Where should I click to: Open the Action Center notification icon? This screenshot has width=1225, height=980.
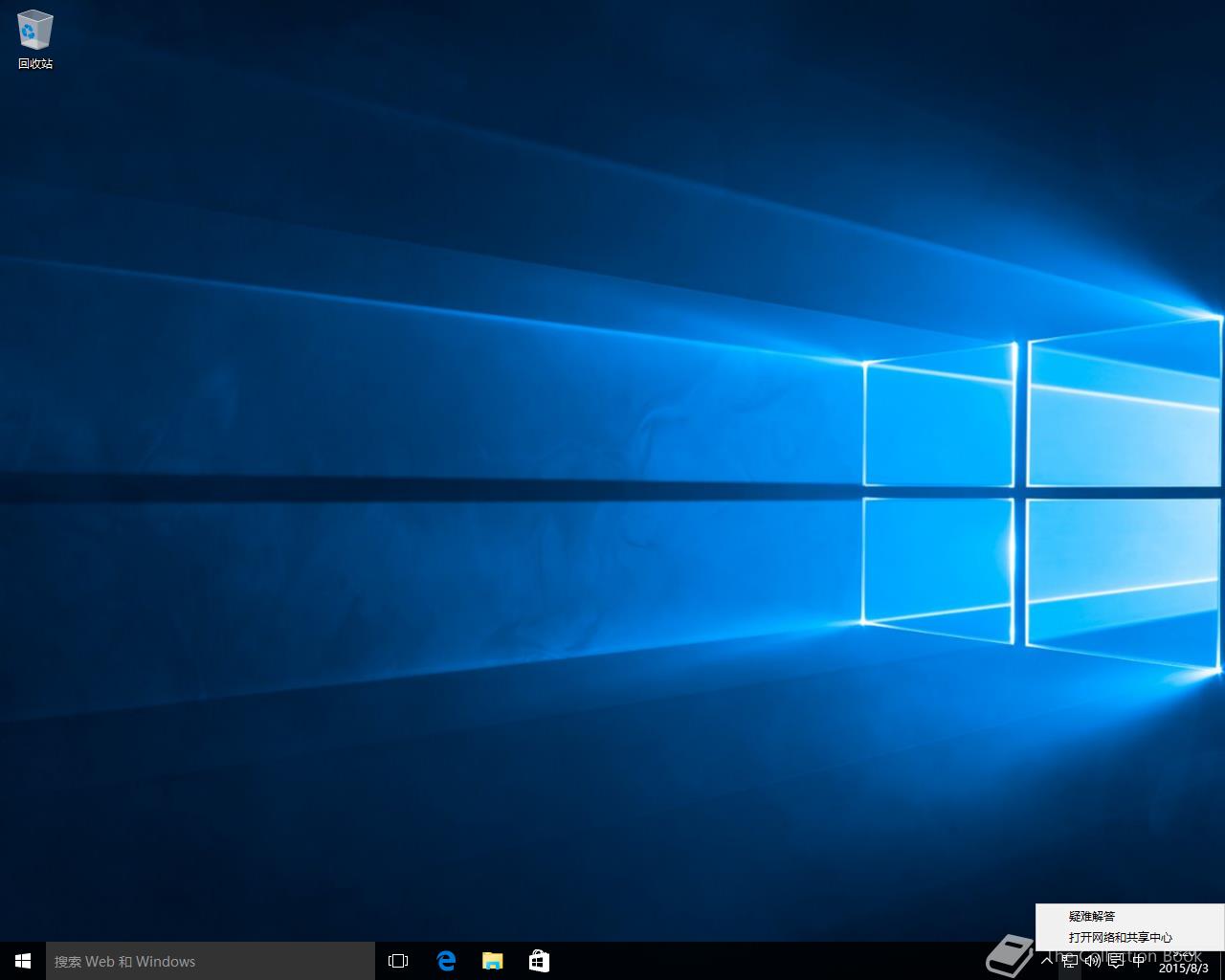coord(1115,961)
